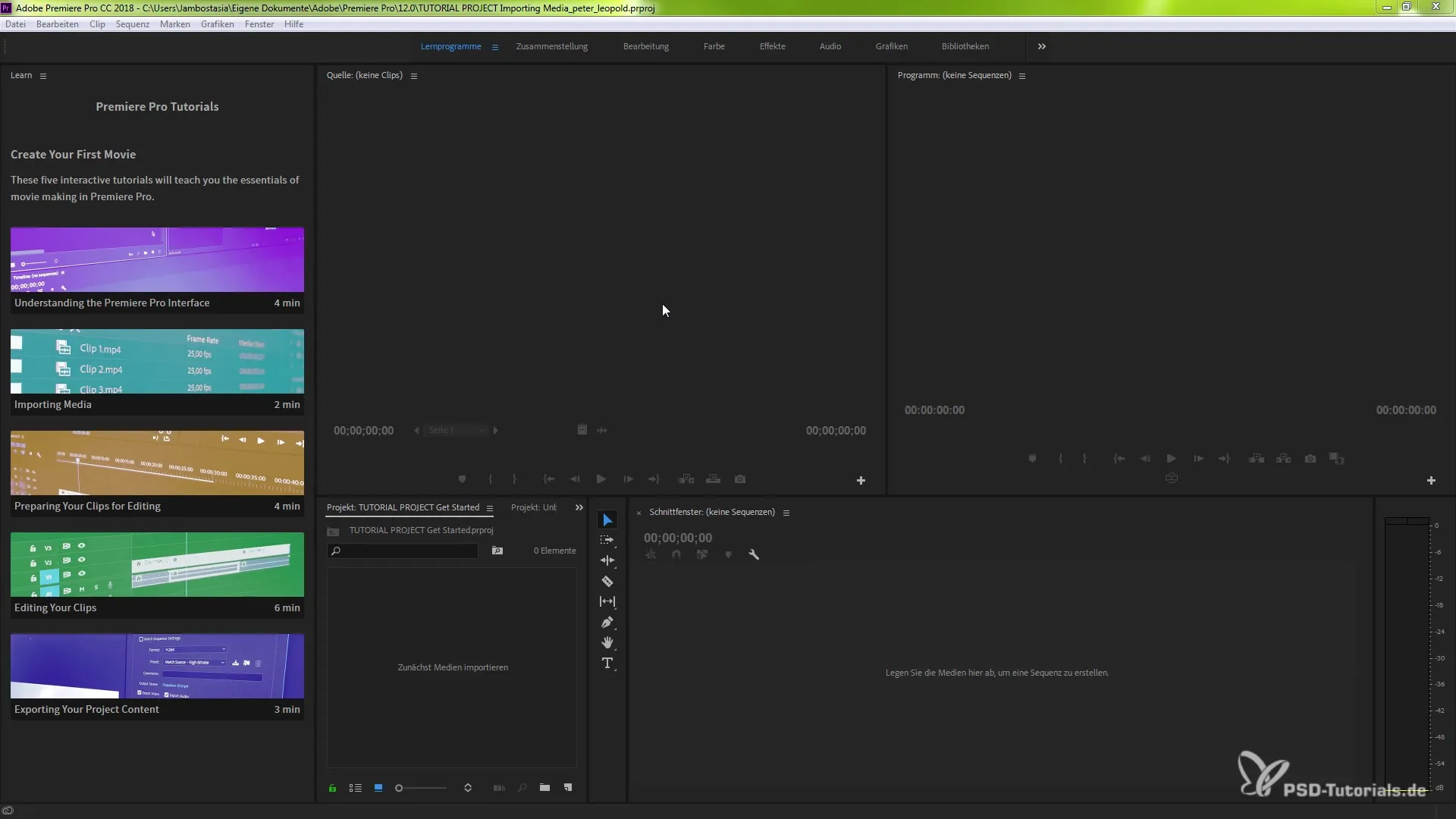This screenshot has width=1456, height=819.
Task: Step back one frame in Source monitor
Action: click(x=575, y=479)
